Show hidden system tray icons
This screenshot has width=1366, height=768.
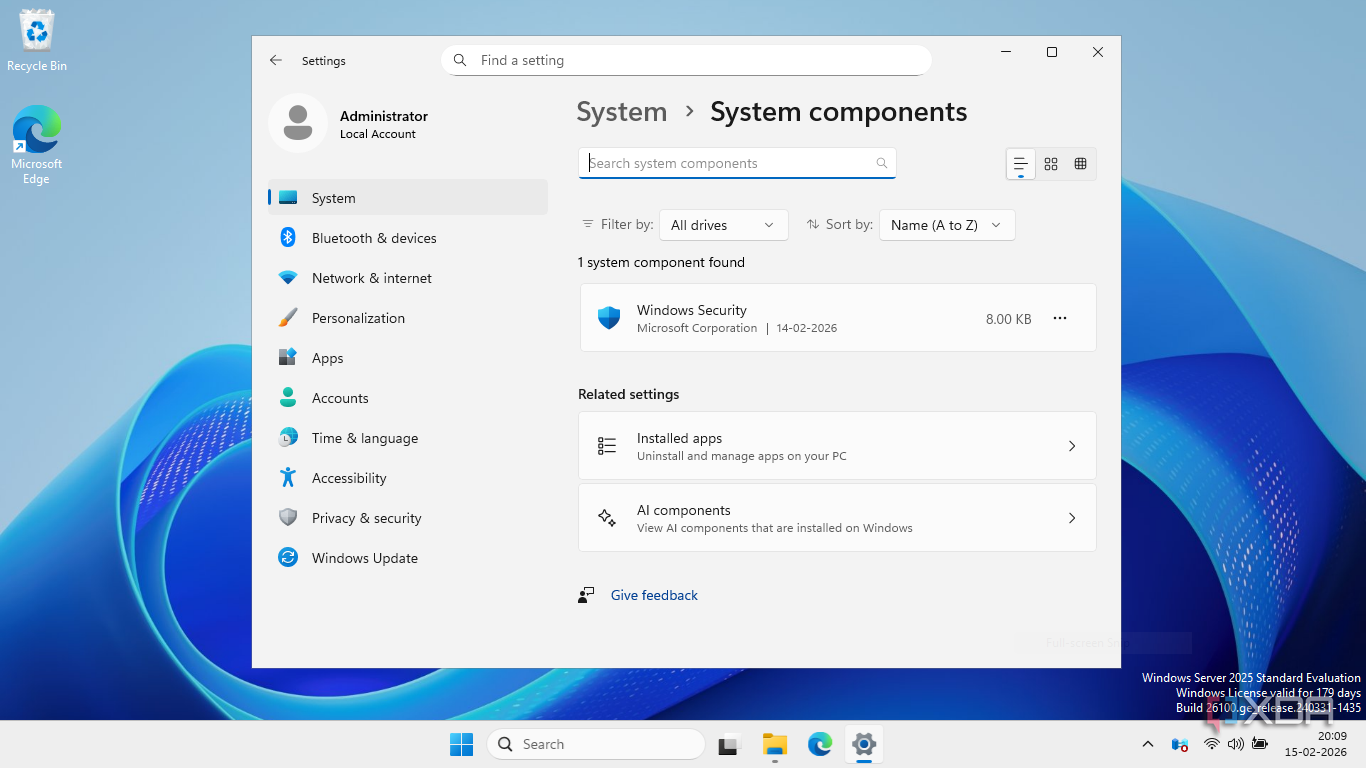point(1148,744)
